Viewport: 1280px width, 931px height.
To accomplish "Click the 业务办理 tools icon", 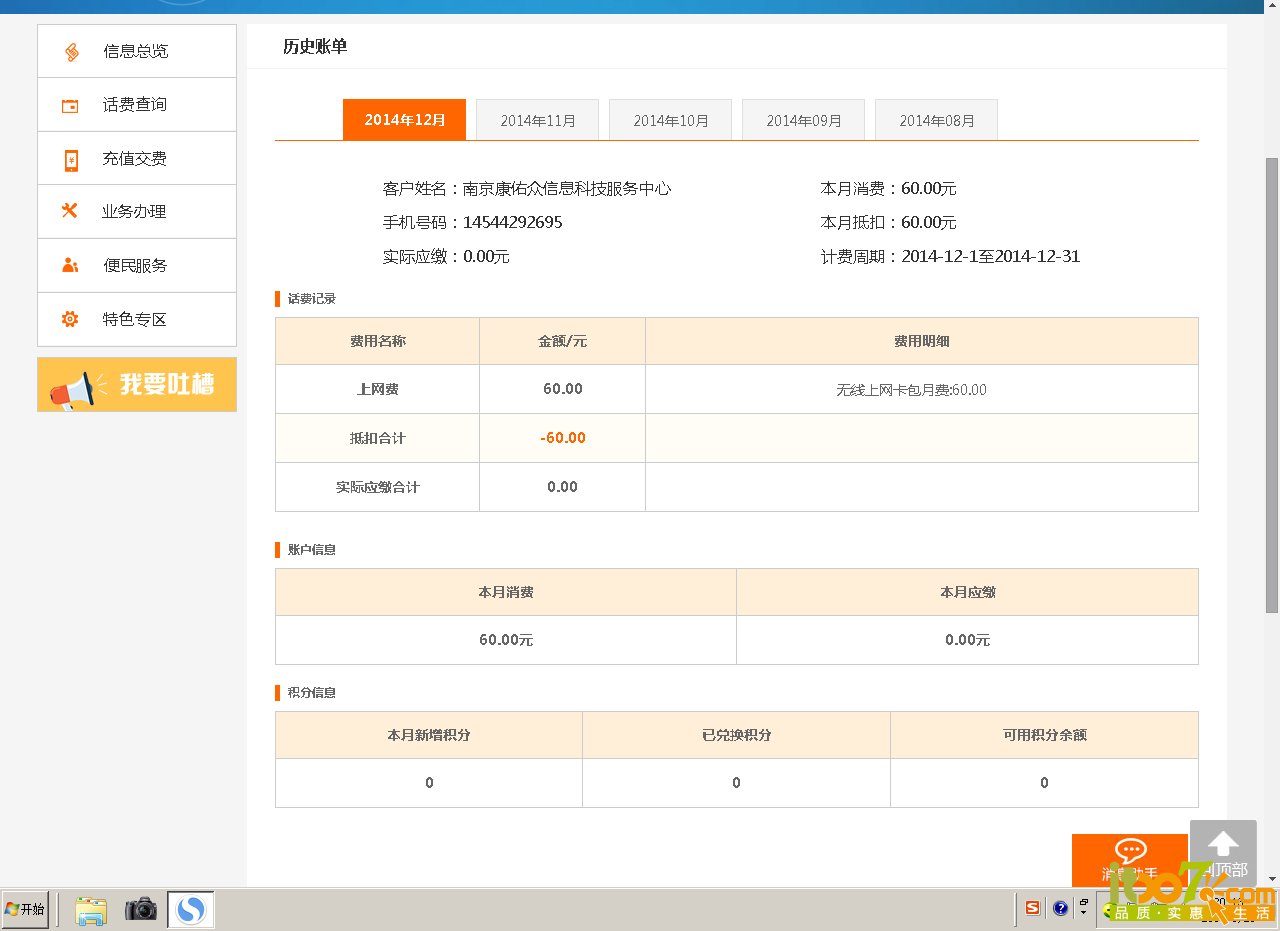I will (x=70, y=211).
